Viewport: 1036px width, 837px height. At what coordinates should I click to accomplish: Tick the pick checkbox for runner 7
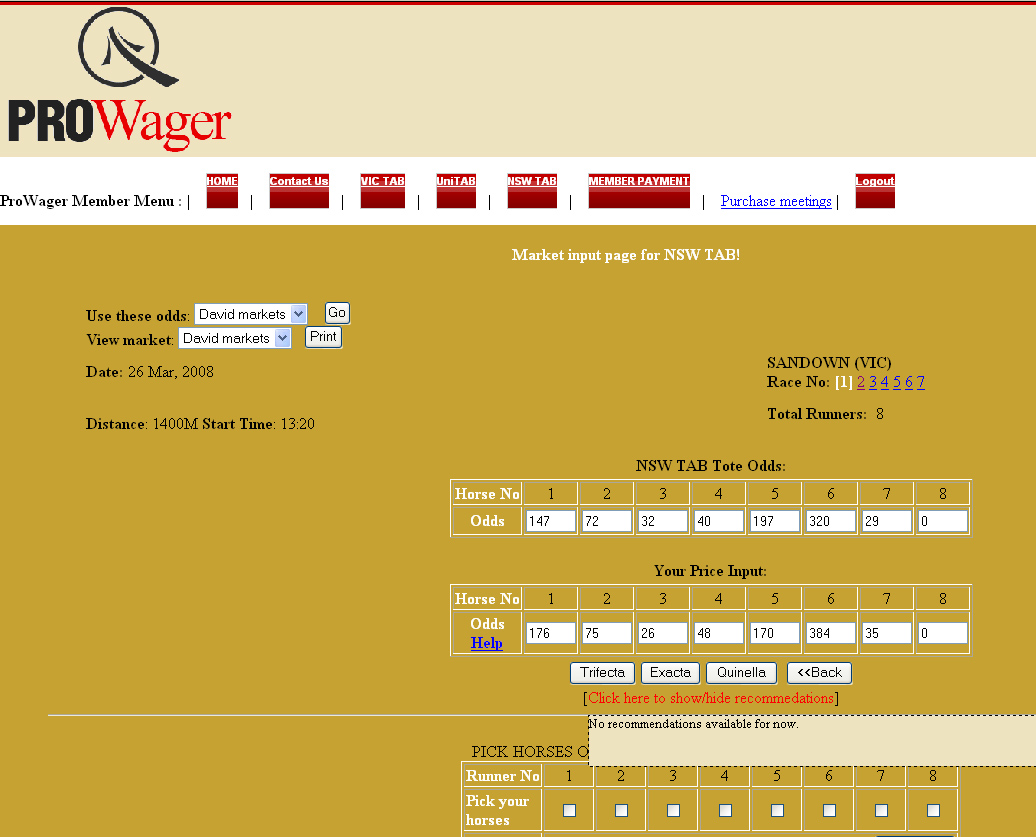[x=881, y=810]
